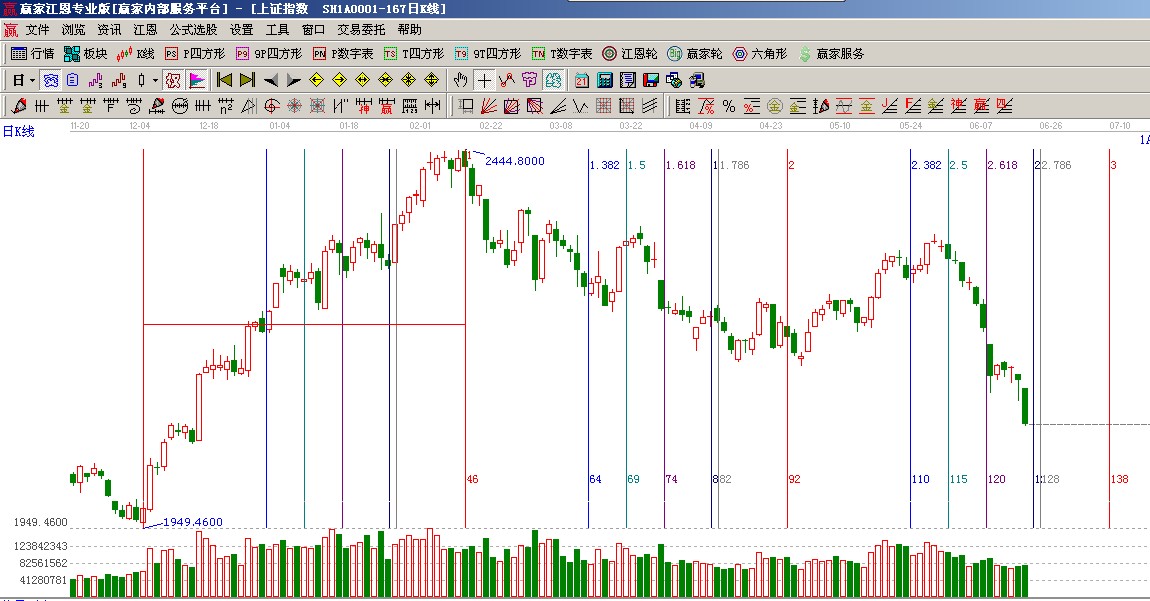Expand the candlestick style dropdown arrow

(154, 80)
